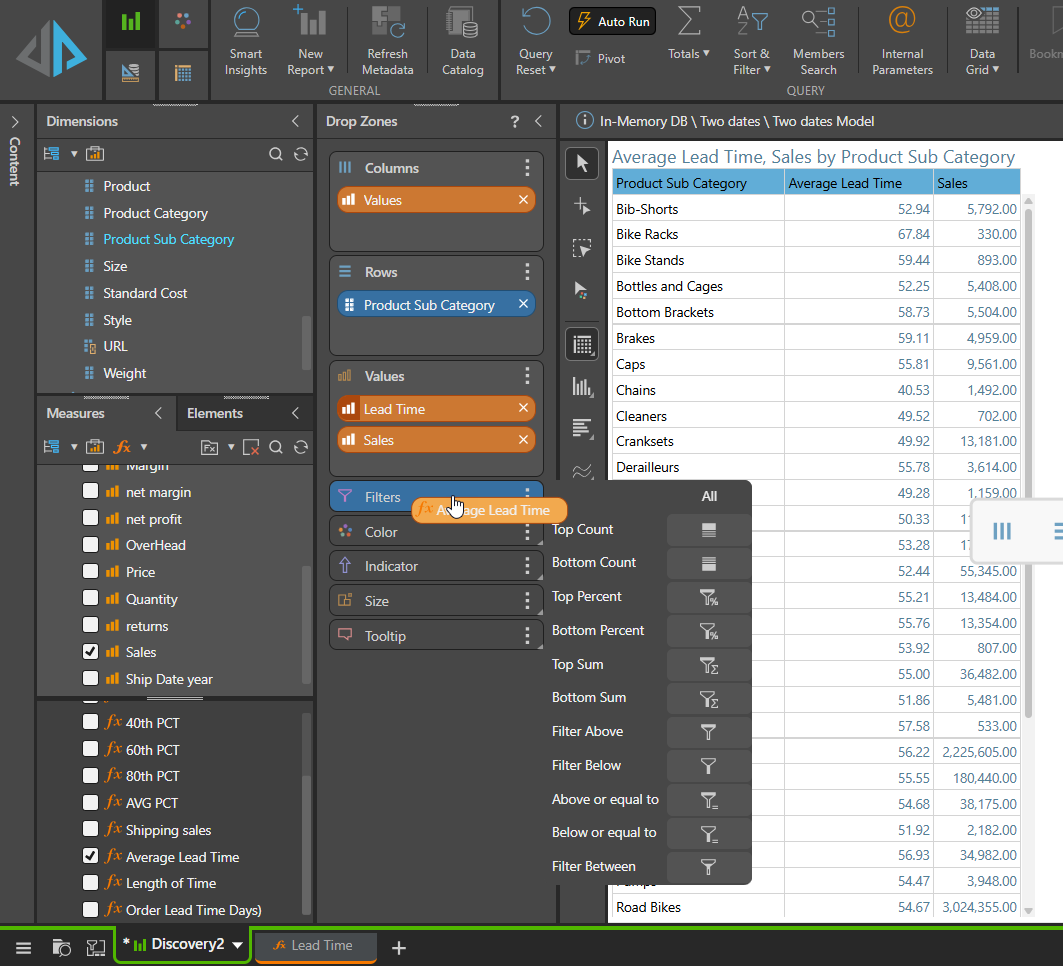The width and height of the screenshot is (1063, 966).
Task: Show query info icon
Action: click(x=584, y=121)
